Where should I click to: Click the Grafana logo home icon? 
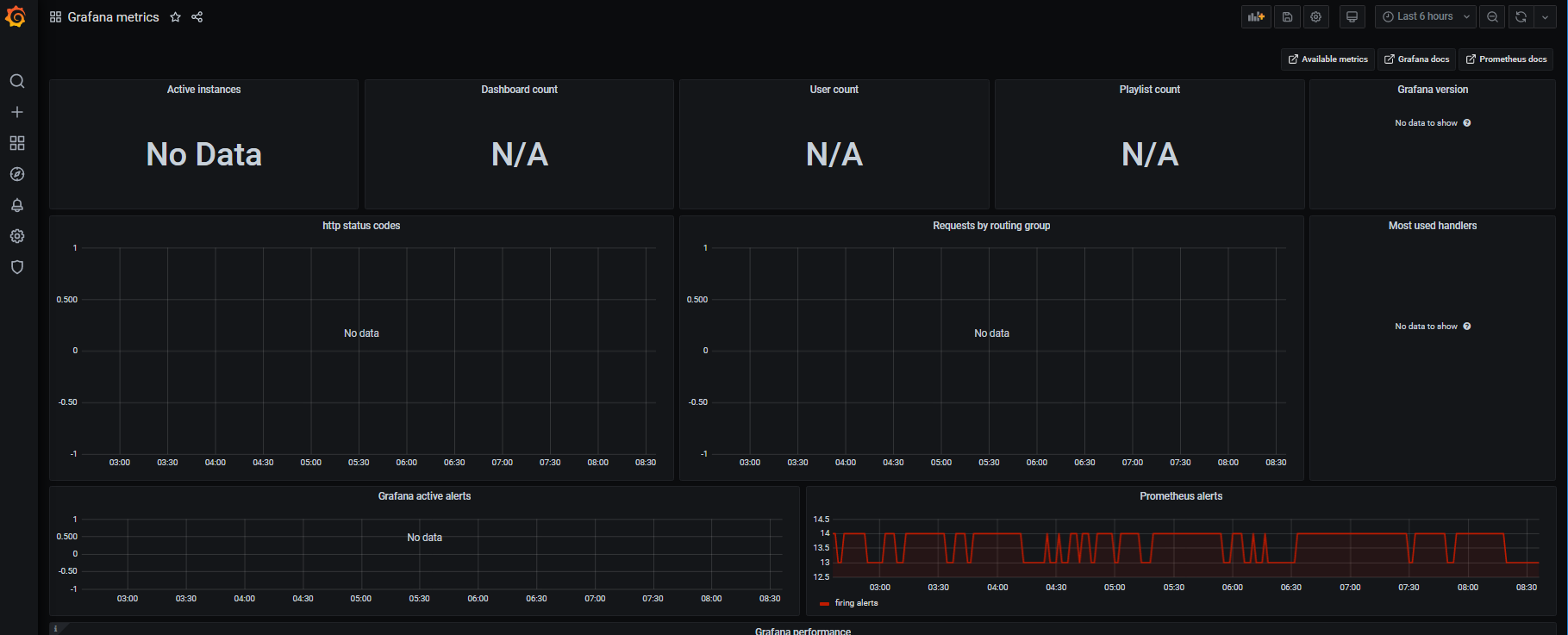pos(16,16)
